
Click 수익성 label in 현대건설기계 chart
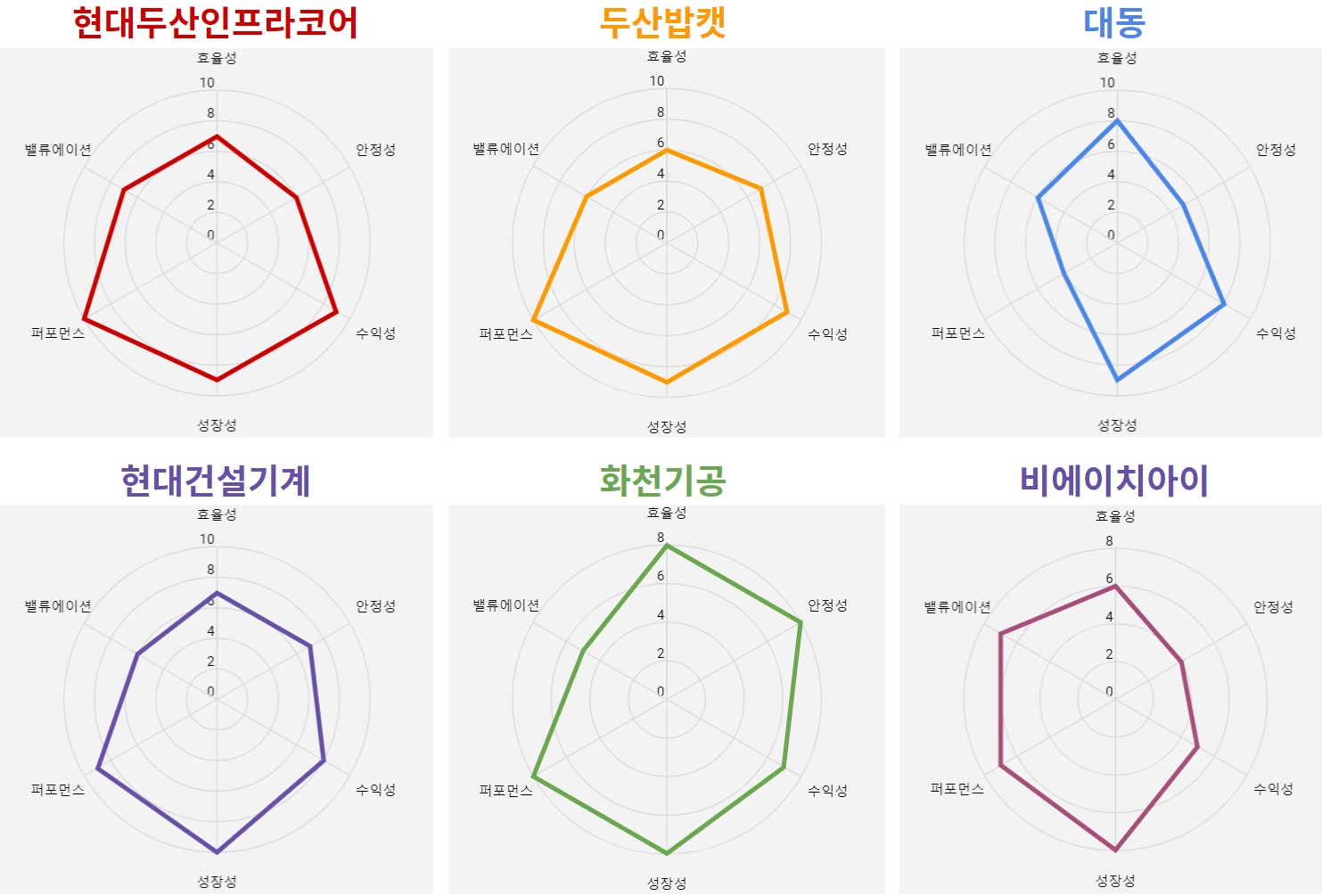pyautogui.click(x=375, y=790)
